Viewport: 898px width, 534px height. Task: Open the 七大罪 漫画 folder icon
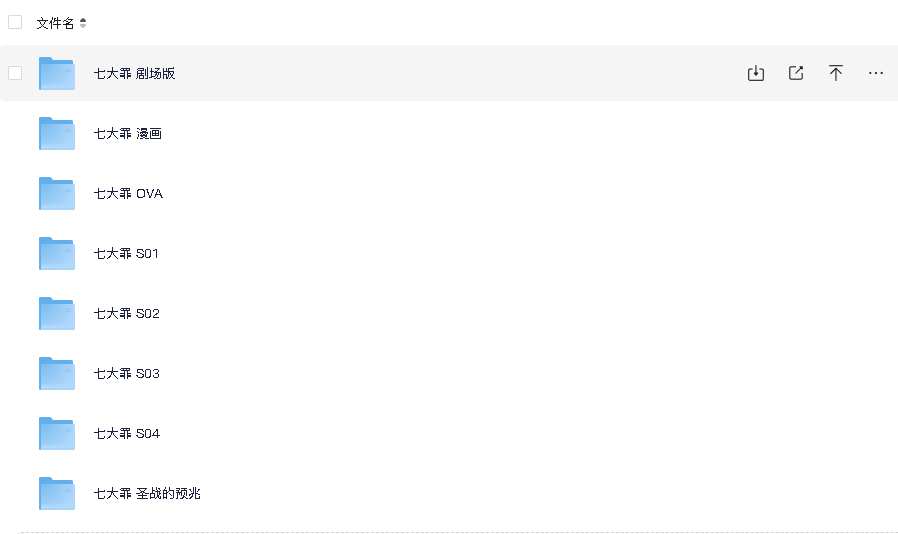57,134
